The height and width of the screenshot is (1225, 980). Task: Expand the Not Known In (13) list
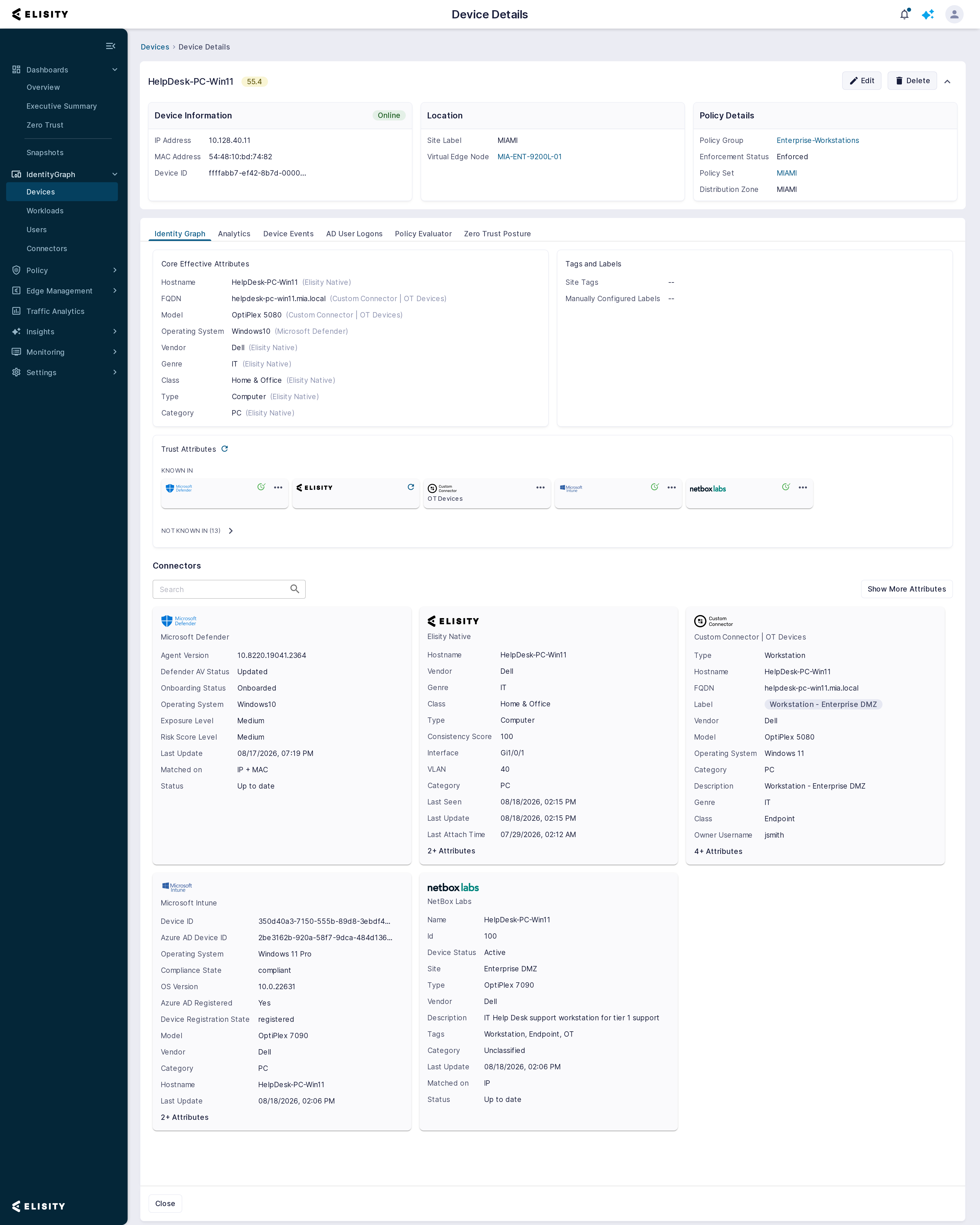(231, 531)
